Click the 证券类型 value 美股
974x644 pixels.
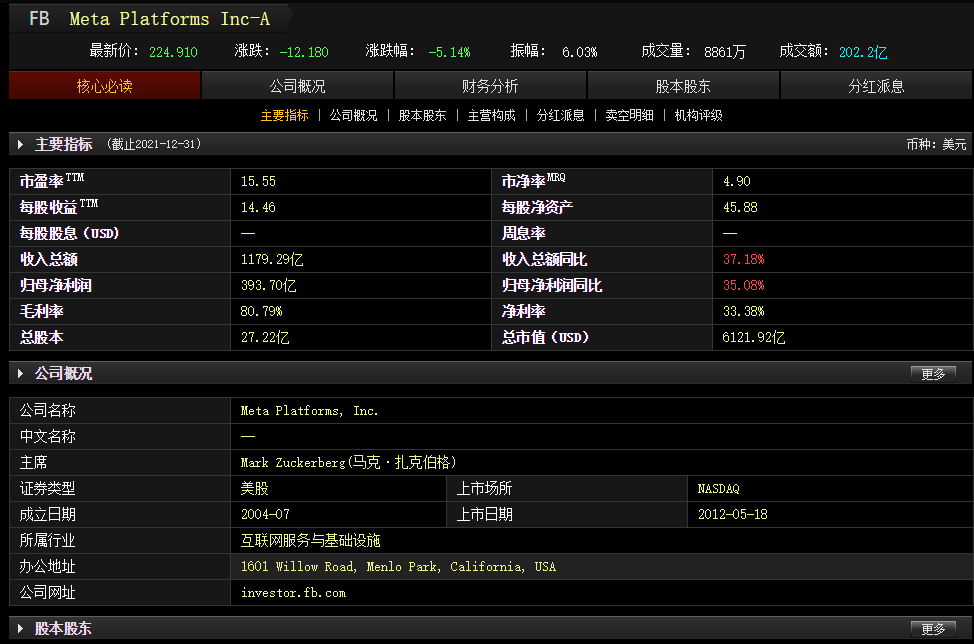click(x=255, y=489)
